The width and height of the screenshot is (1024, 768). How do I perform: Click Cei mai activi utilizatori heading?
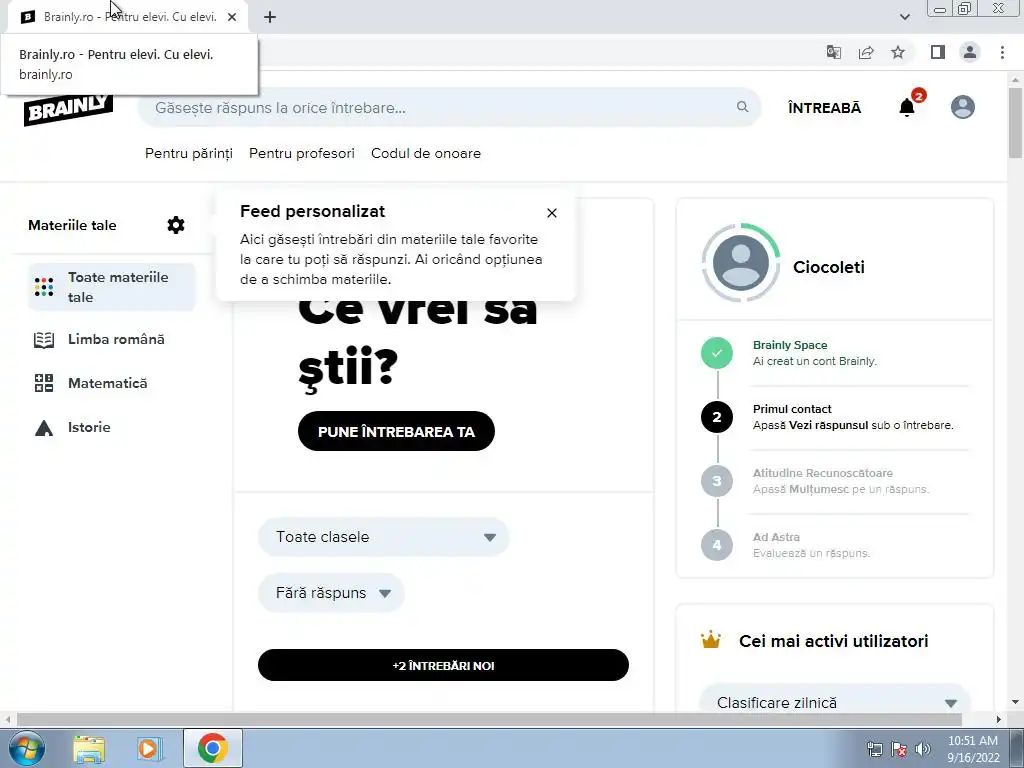(834, 641)
